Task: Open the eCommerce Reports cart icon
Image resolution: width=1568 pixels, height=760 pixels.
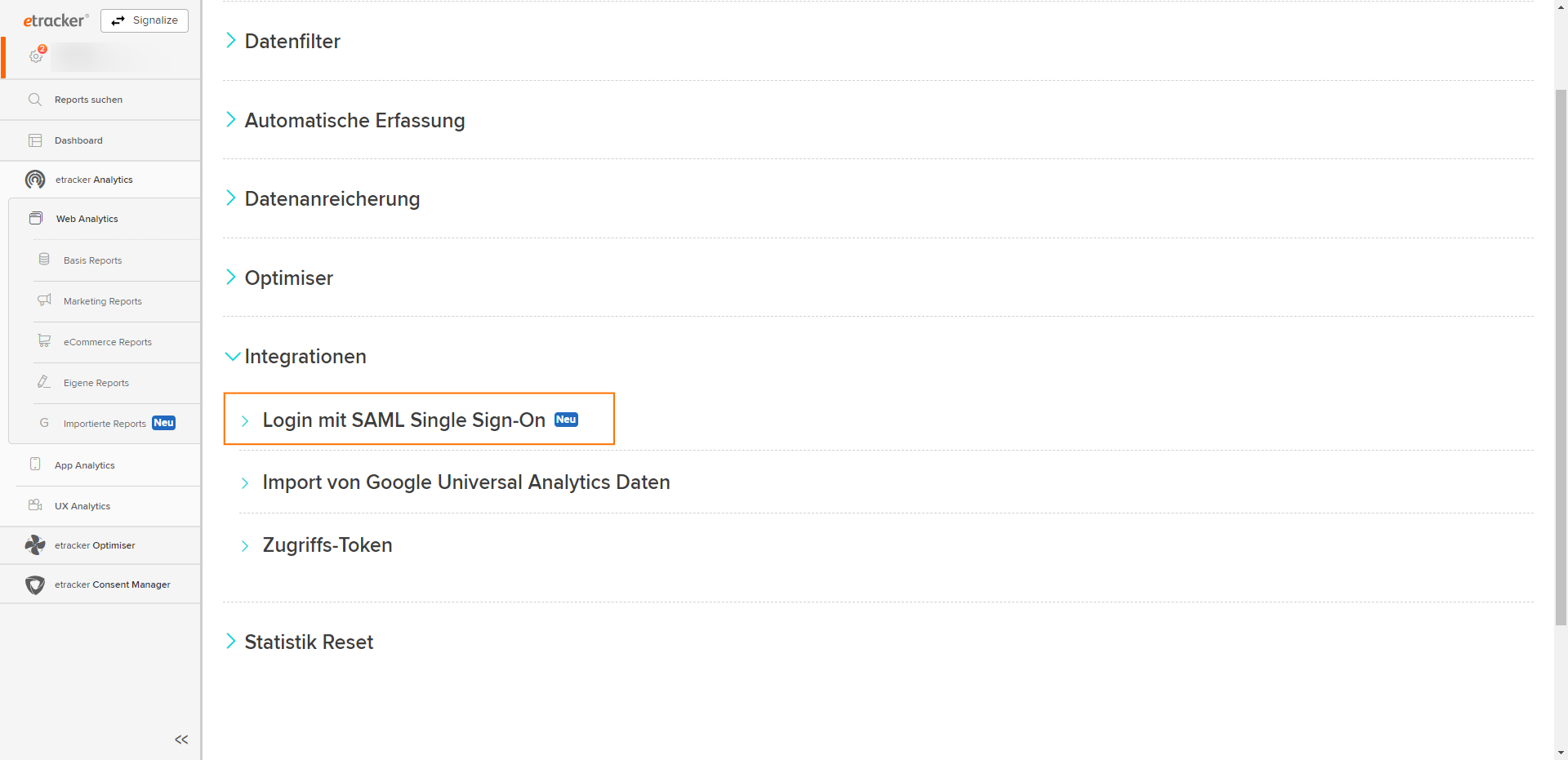Action: tap(45, 341)
